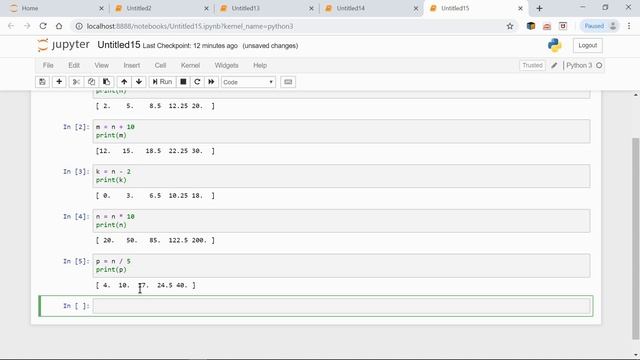Click the square-outlined extension icon

click(x=563, y=26)
